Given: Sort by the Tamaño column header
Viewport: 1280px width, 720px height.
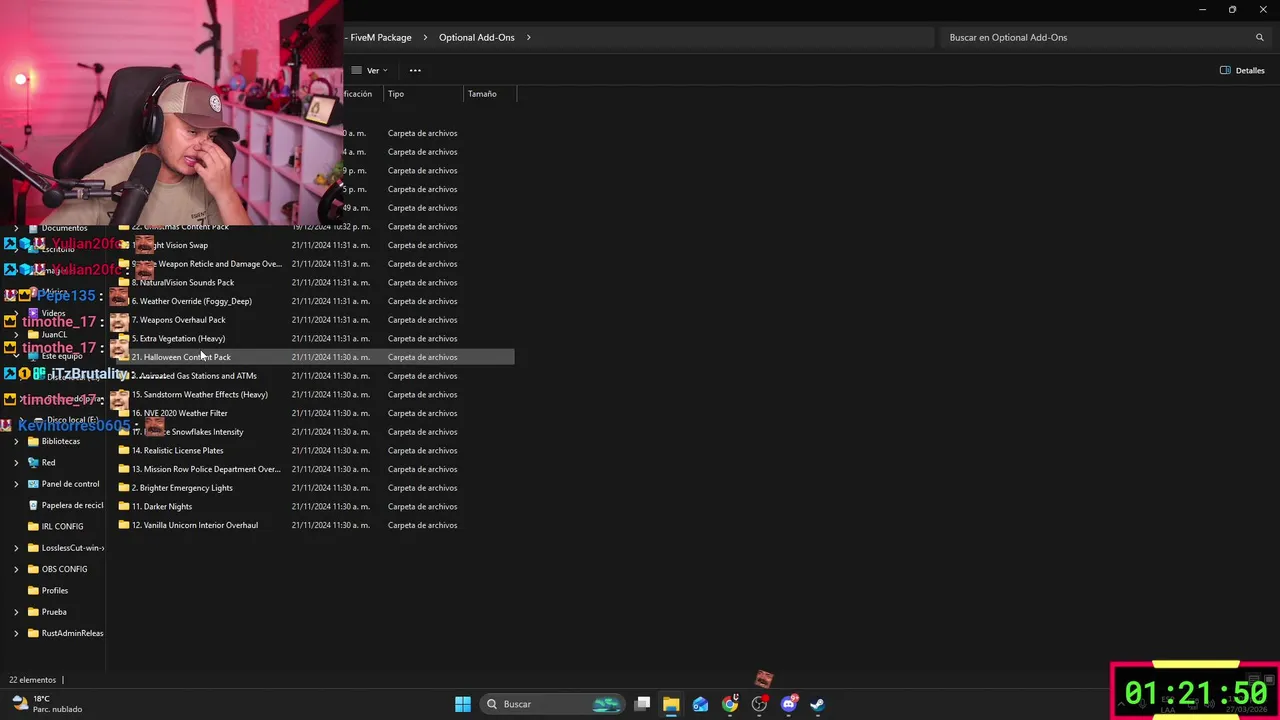Looking at the screenshot, I should tap(482, 94).
